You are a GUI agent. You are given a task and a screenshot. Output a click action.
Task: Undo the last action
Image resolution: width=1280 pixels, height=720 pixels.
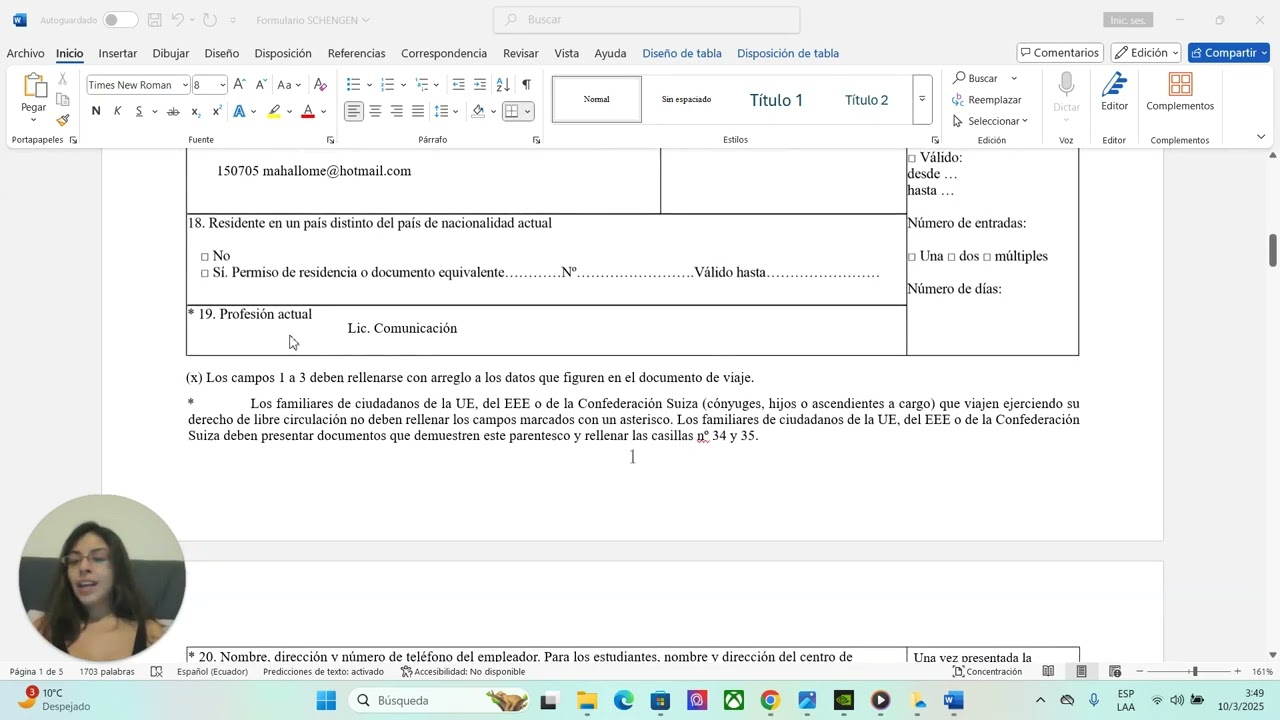coord(178,20)
